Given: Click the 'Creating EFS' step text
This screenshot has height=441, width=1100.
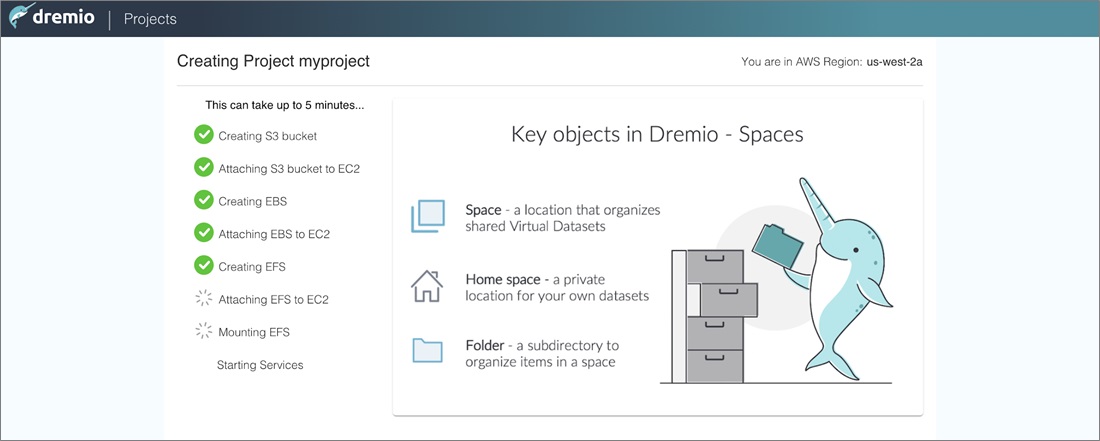Looking at the screenshot, I should pyautogui.click(x=252, y=267).
